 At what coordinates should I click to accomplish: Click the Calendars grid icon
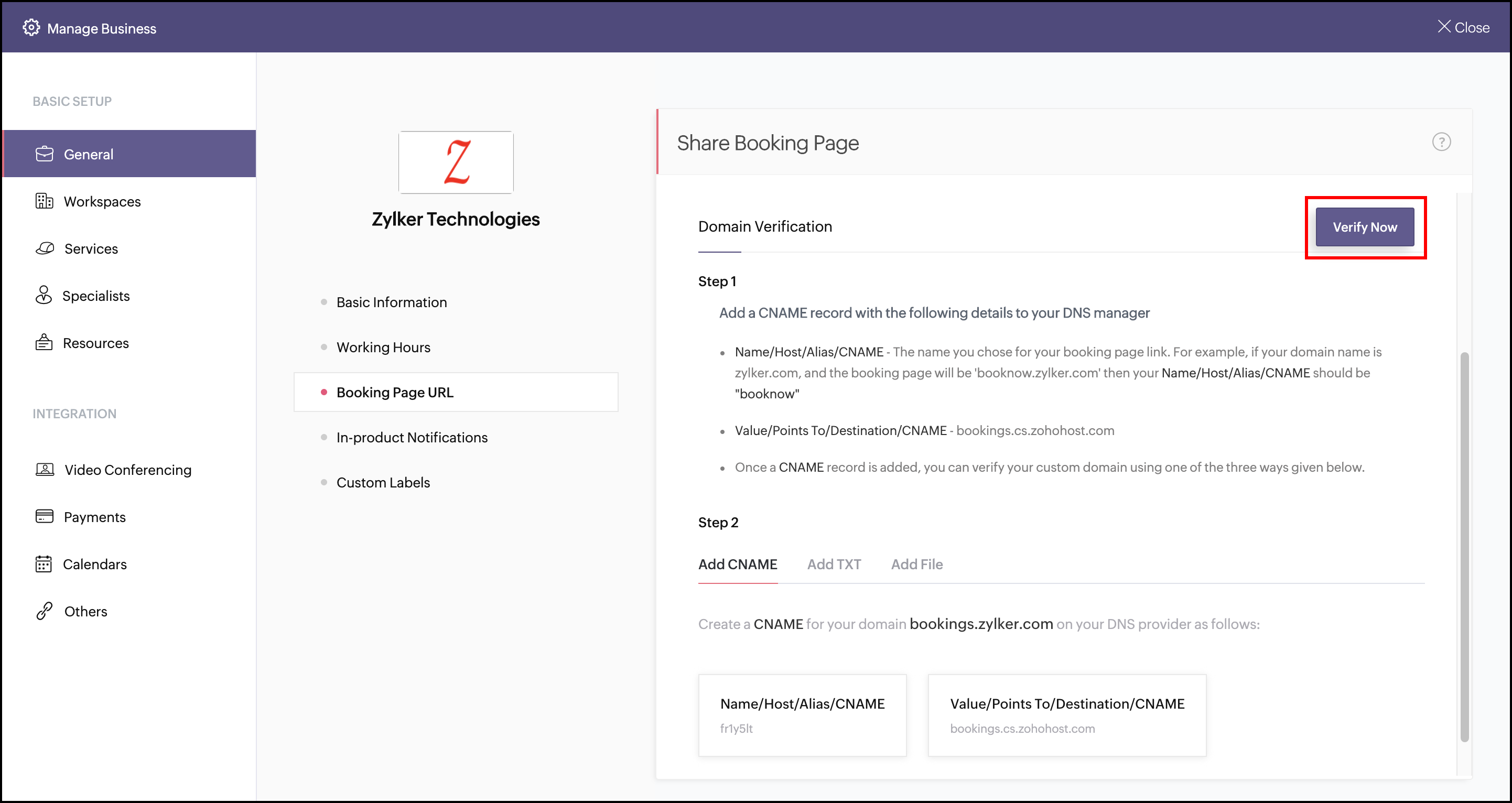[x=44, y=564]
